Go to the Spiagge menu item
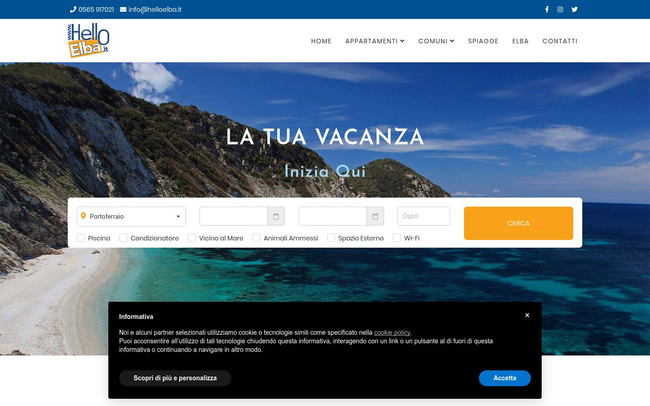The width and height of the screenshot is (650, 406). 483,41
